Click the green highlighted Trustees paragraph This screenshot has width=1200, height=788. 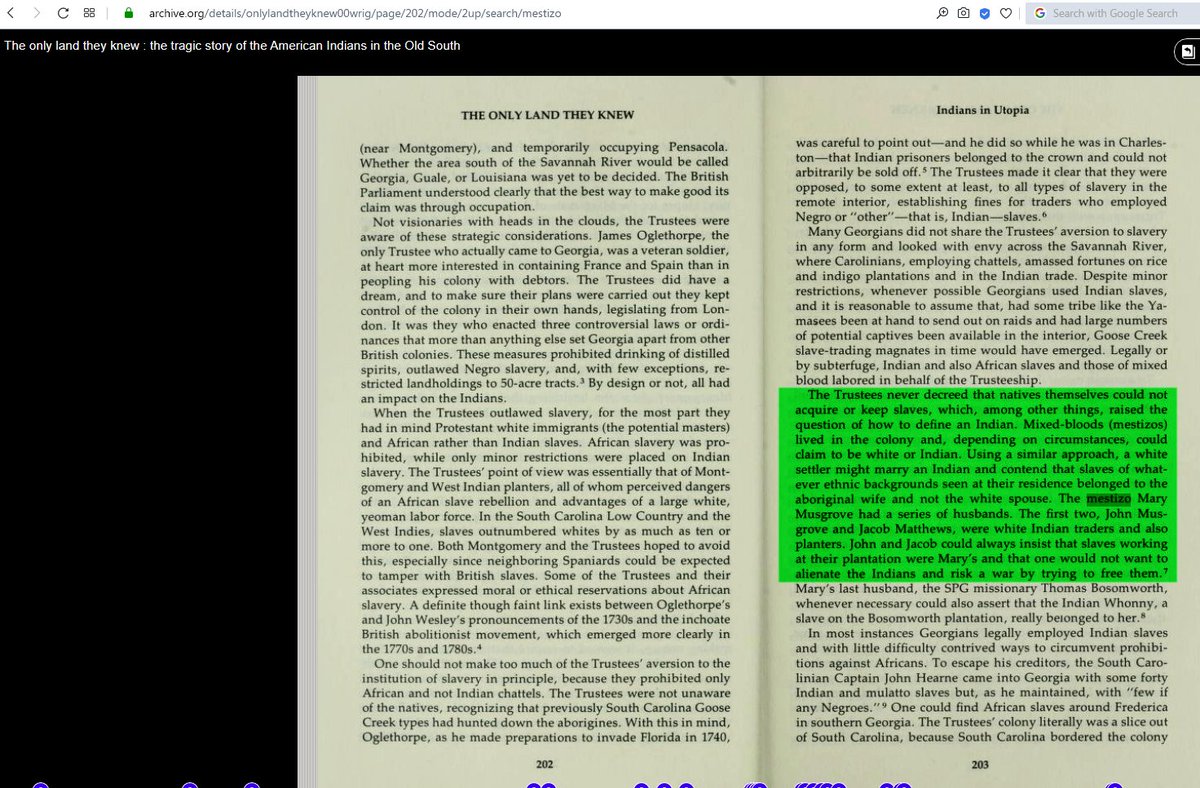[x=977, y=484]
